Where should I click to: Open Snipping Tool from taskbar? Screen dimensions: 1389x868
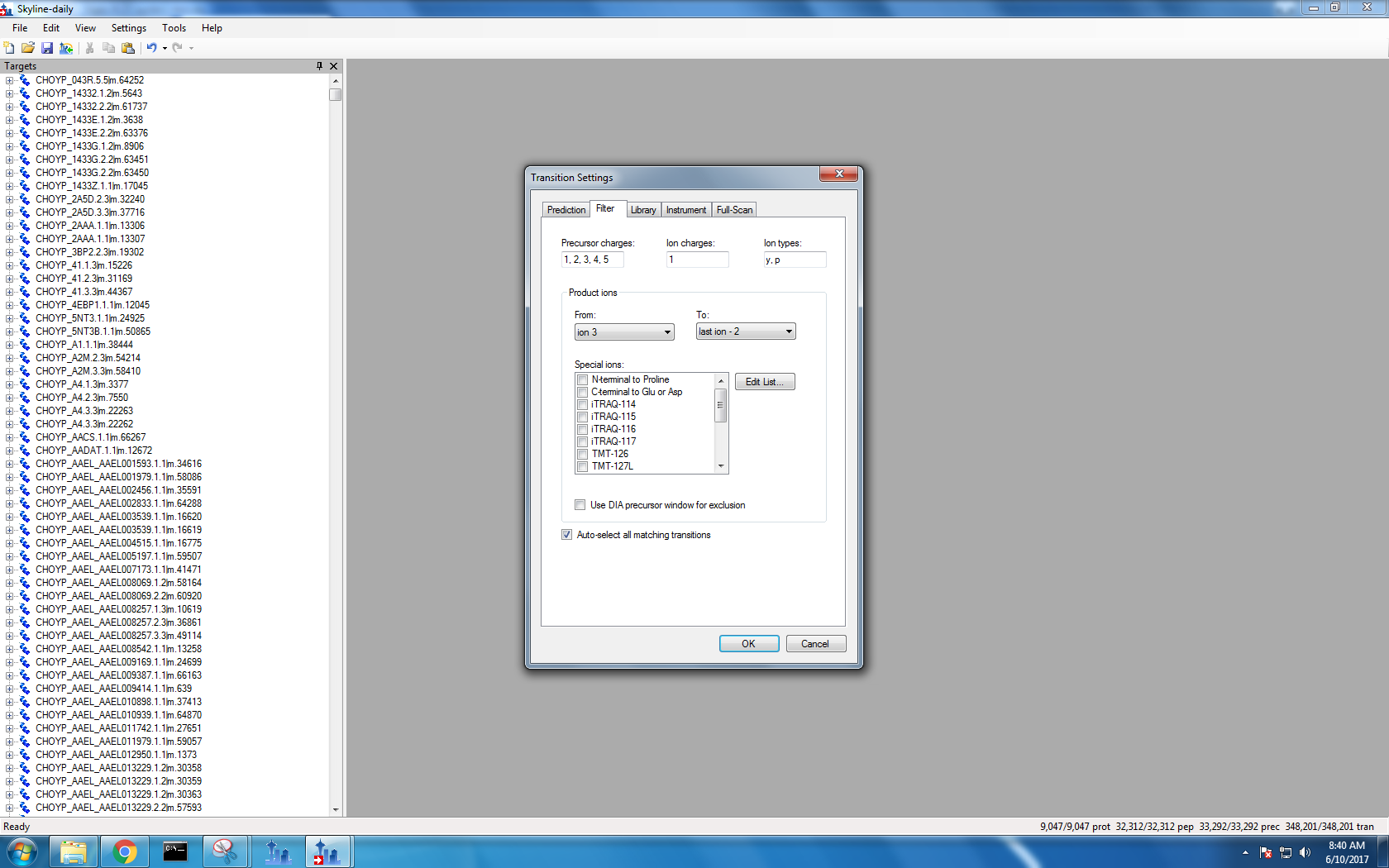coord(225,851)
